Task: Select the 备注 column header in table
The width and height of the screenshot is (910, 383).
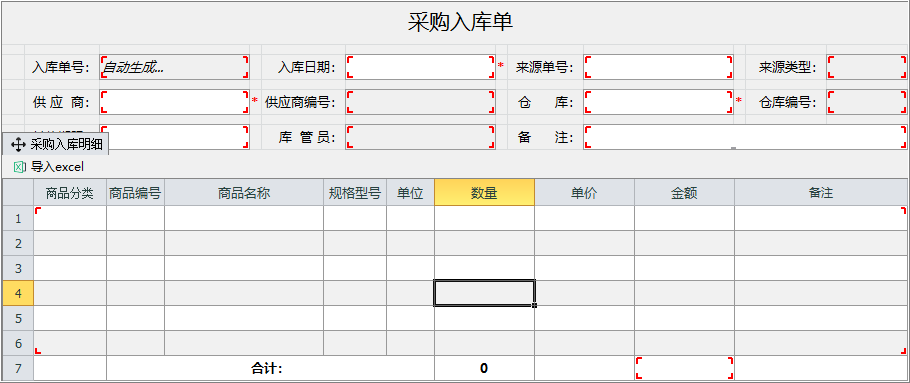Action: tap(821, 193)
